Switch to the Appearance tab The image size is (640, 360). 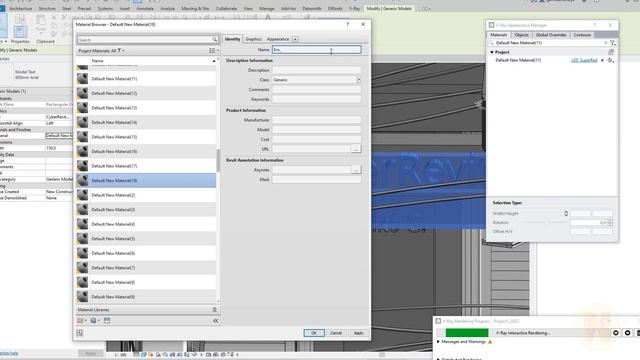click(x=278, y=39)
